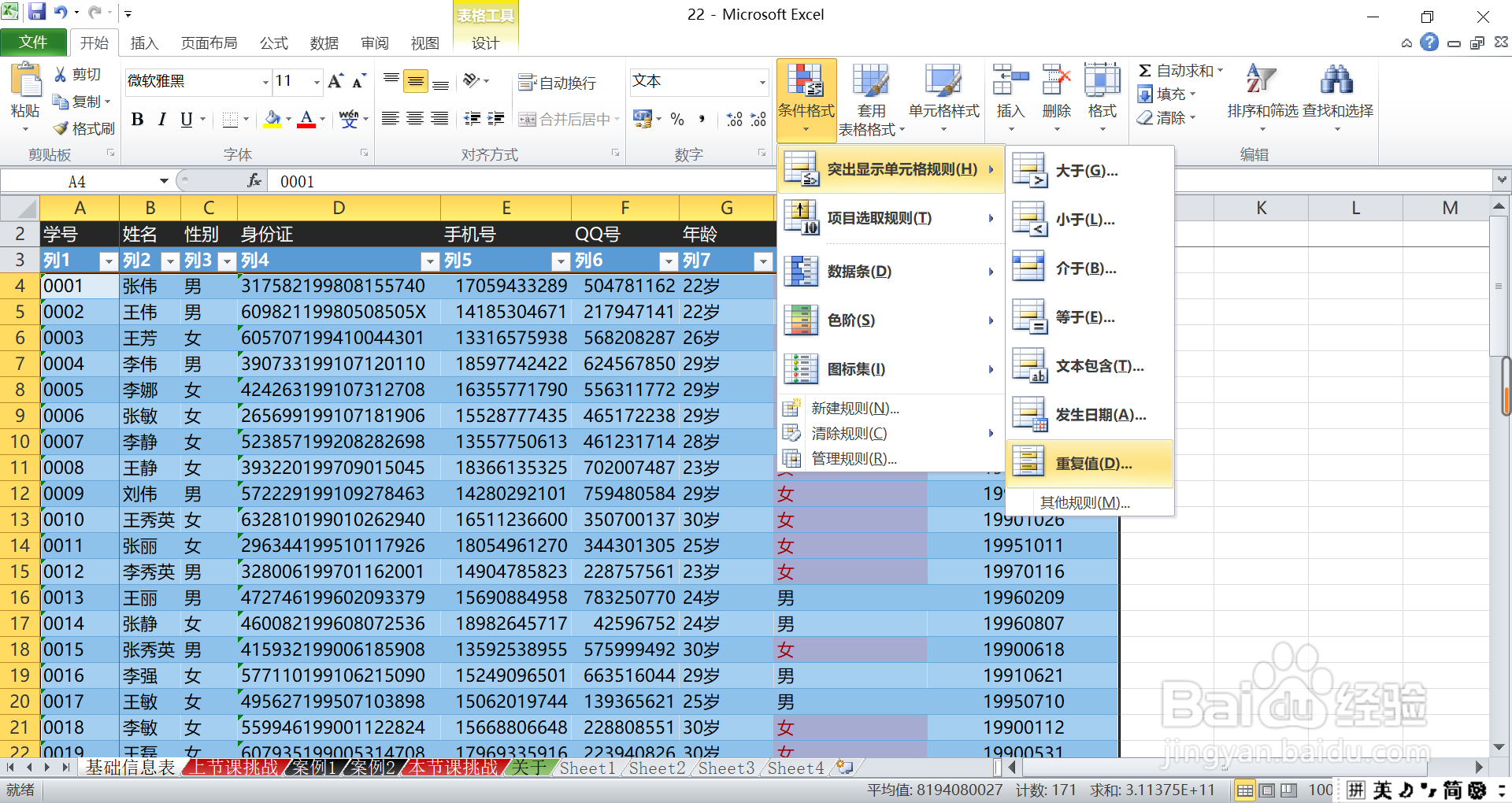Click the Find & Select binoculars icon
The image size is (1512, 803).
tap(1337, 80)
